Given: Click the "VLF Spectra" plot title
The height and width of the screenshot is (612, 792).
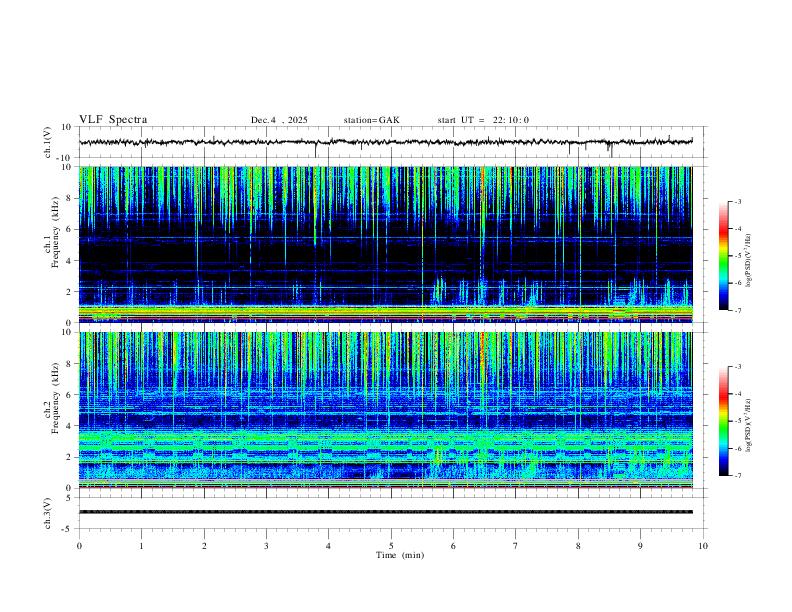Looking at the screenshot, I should click(113, 120).
